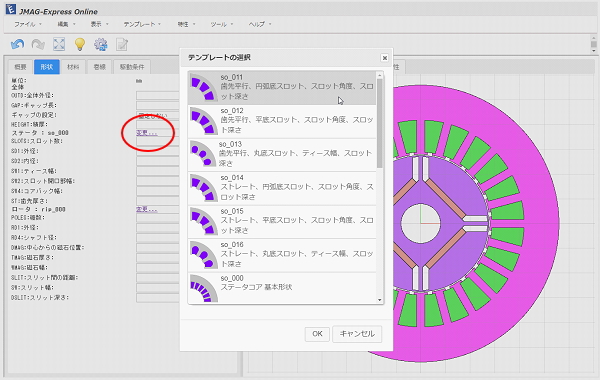Image resolution: width=600 pixels, height=380 pixels.
Task: Switch to the 巻線 tab
Action: click(99, 67)
